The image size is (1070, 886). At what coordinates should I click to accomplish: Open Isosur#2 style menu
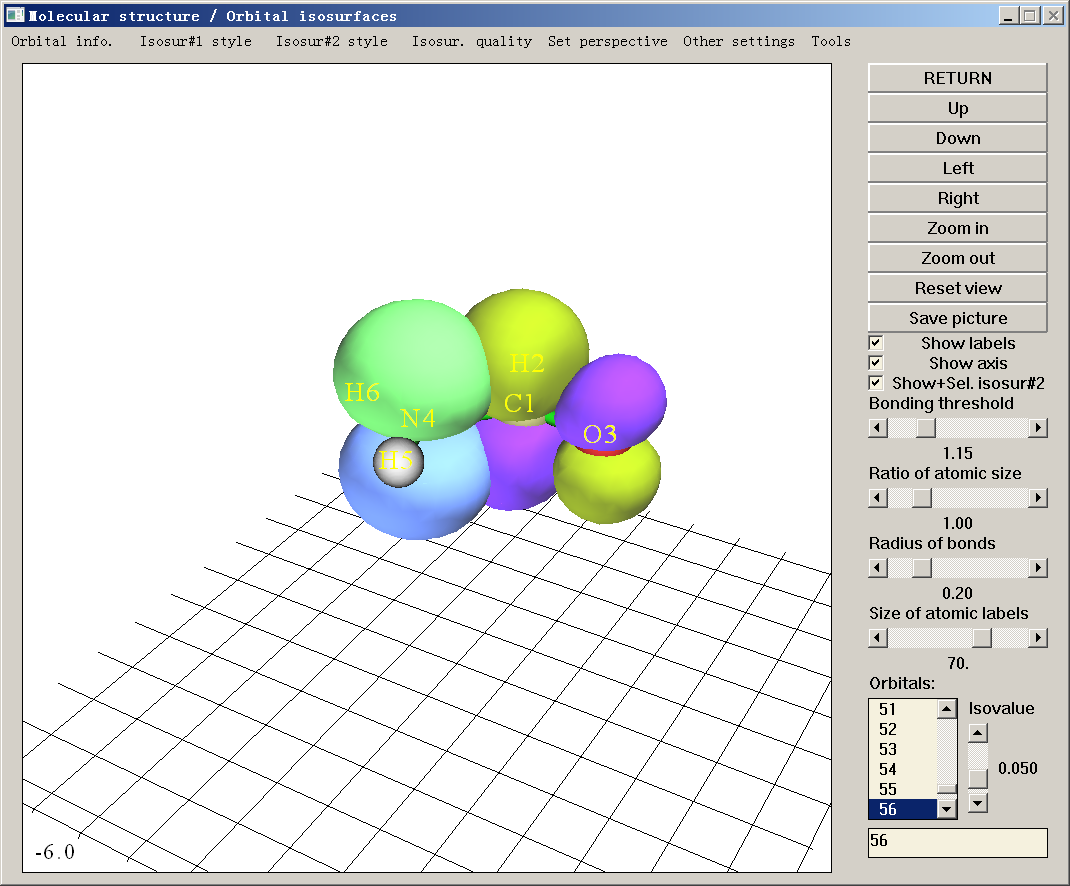point(332,42)
